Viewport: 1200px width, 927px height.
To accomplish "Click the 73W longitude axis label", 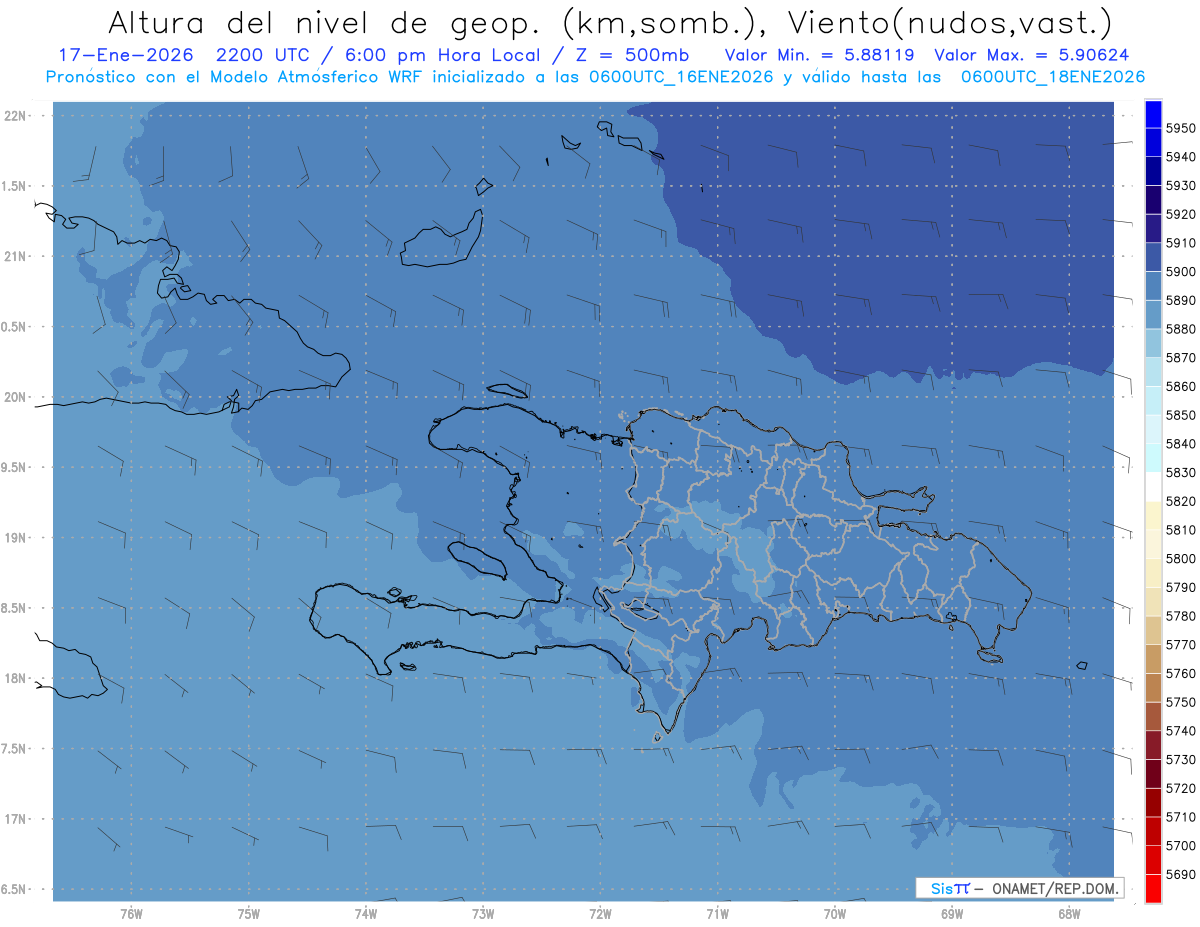I will pos(483,913).
